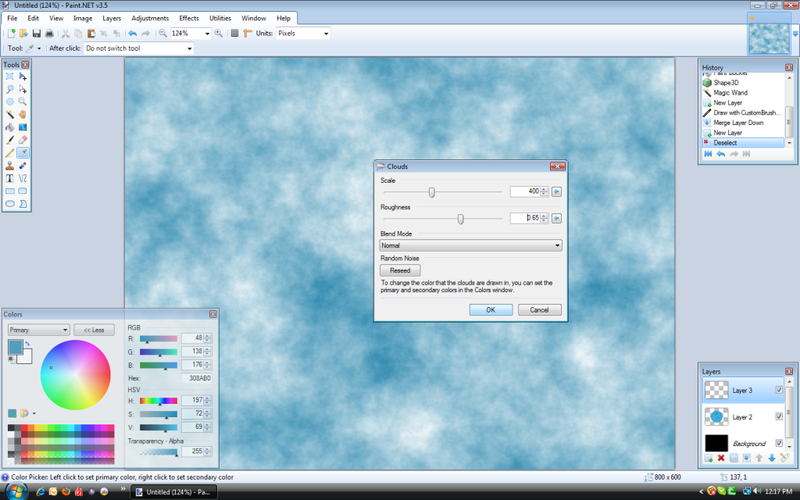The image size is (800, 500).
Task: Select the Clone Stamp tool
Action: 10,165
